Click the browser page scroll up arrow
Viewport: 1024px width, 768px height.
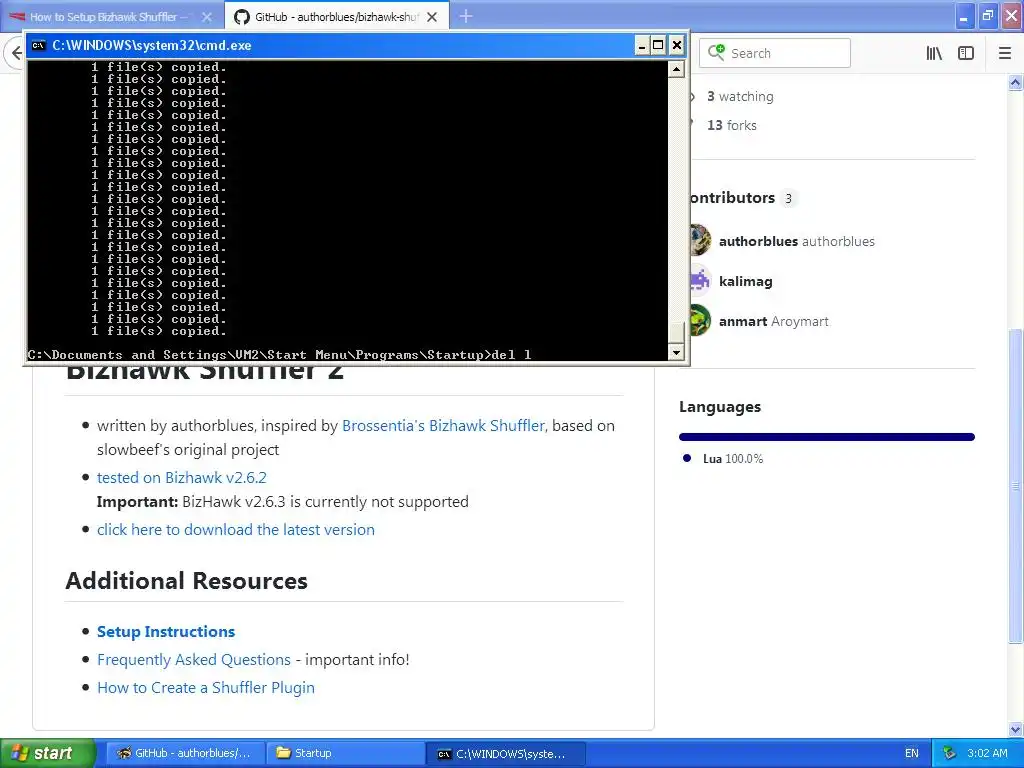1016,82
